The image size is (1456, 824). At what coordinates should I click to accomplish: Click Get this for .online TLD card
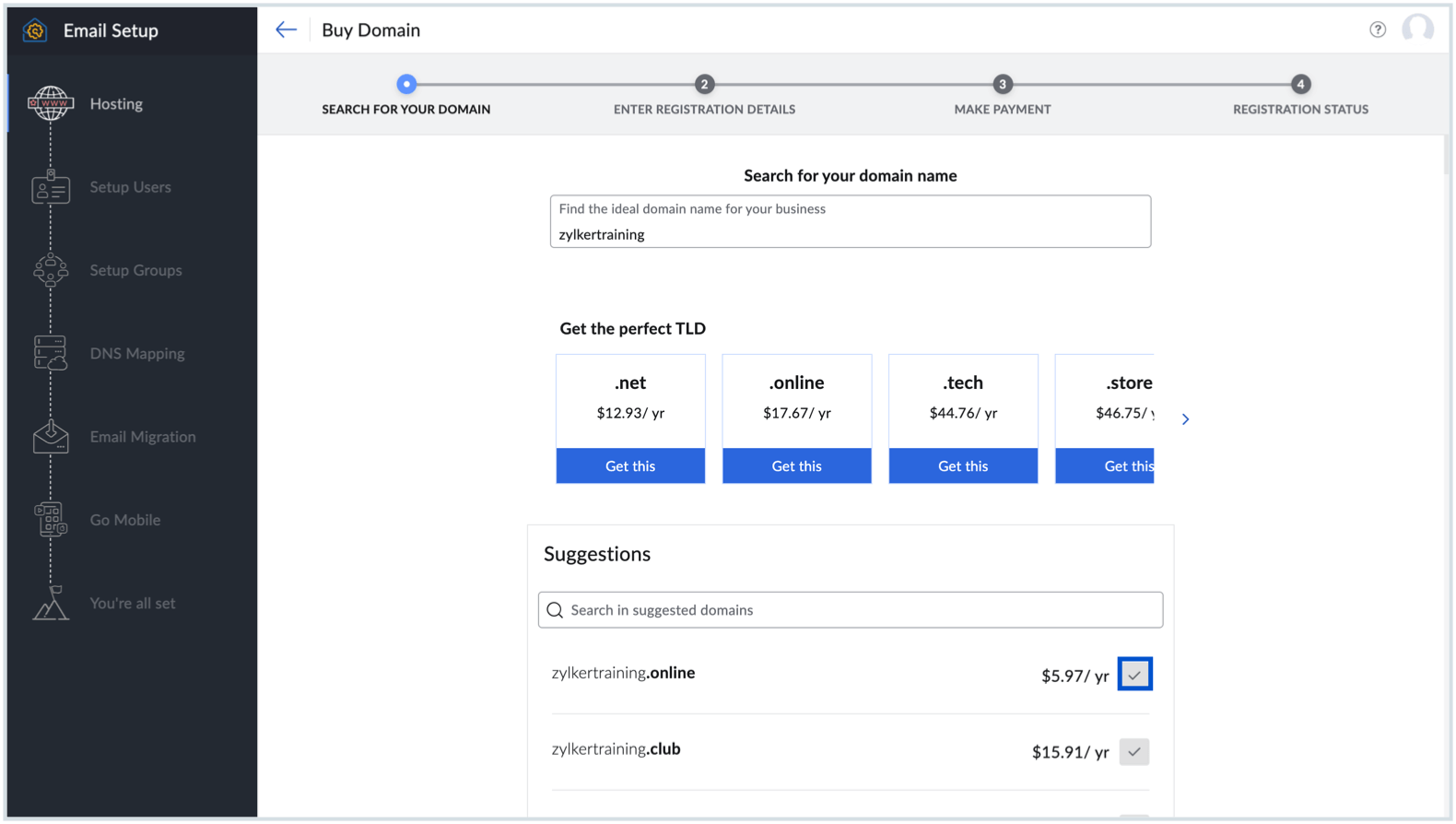(x=796, y=466)
